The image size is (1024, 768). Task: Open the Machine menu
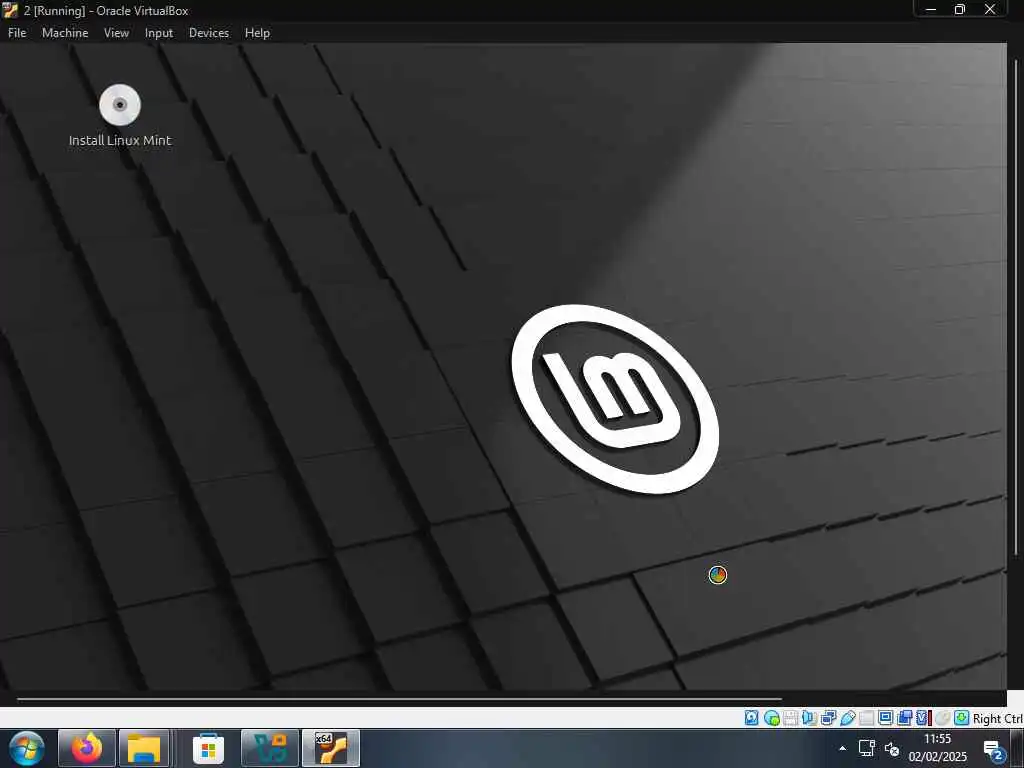tap(65, 33)
